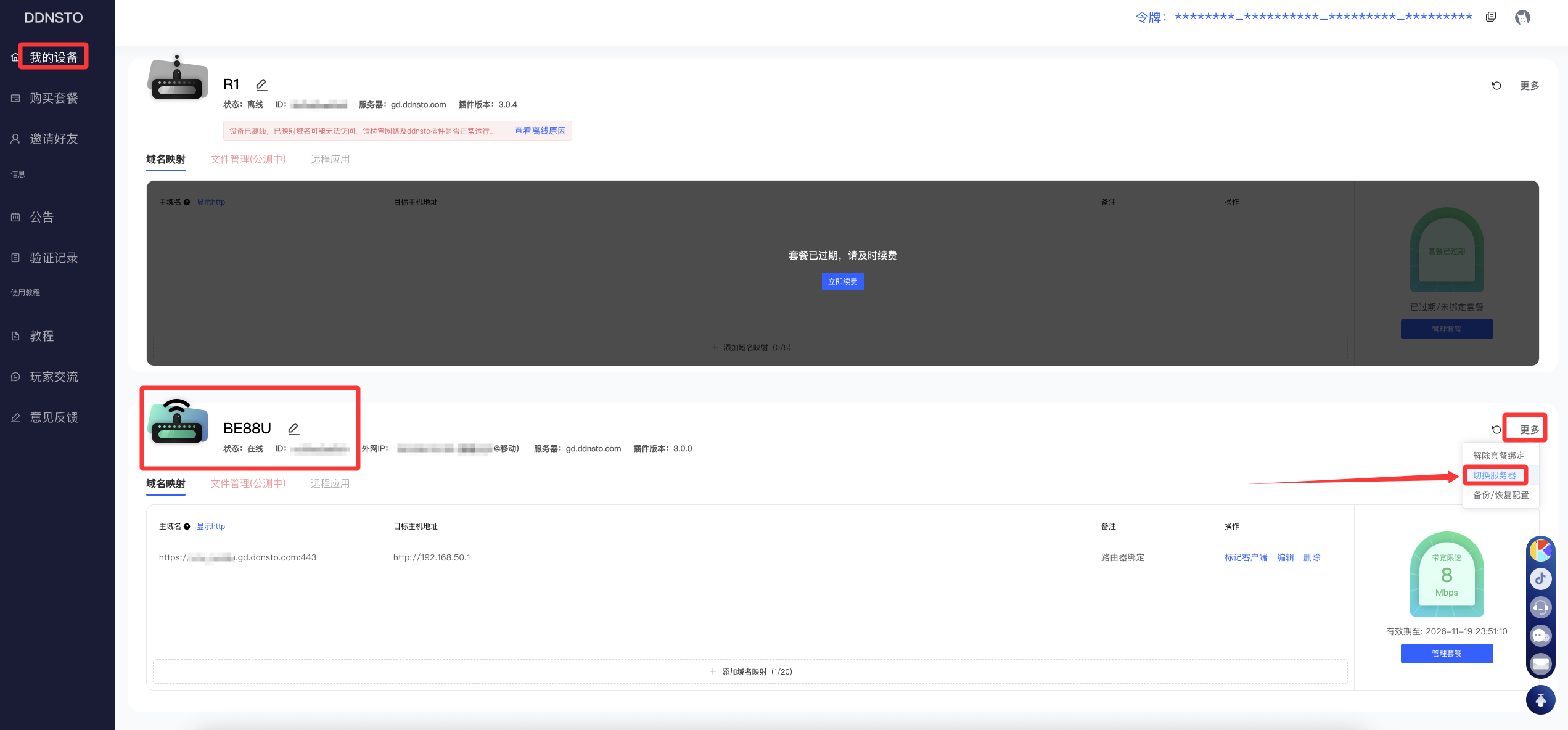The height and width of the screenshot is (730, 1568).
Task: Select BE88U's 远程应用 tab
Action: 330,483
